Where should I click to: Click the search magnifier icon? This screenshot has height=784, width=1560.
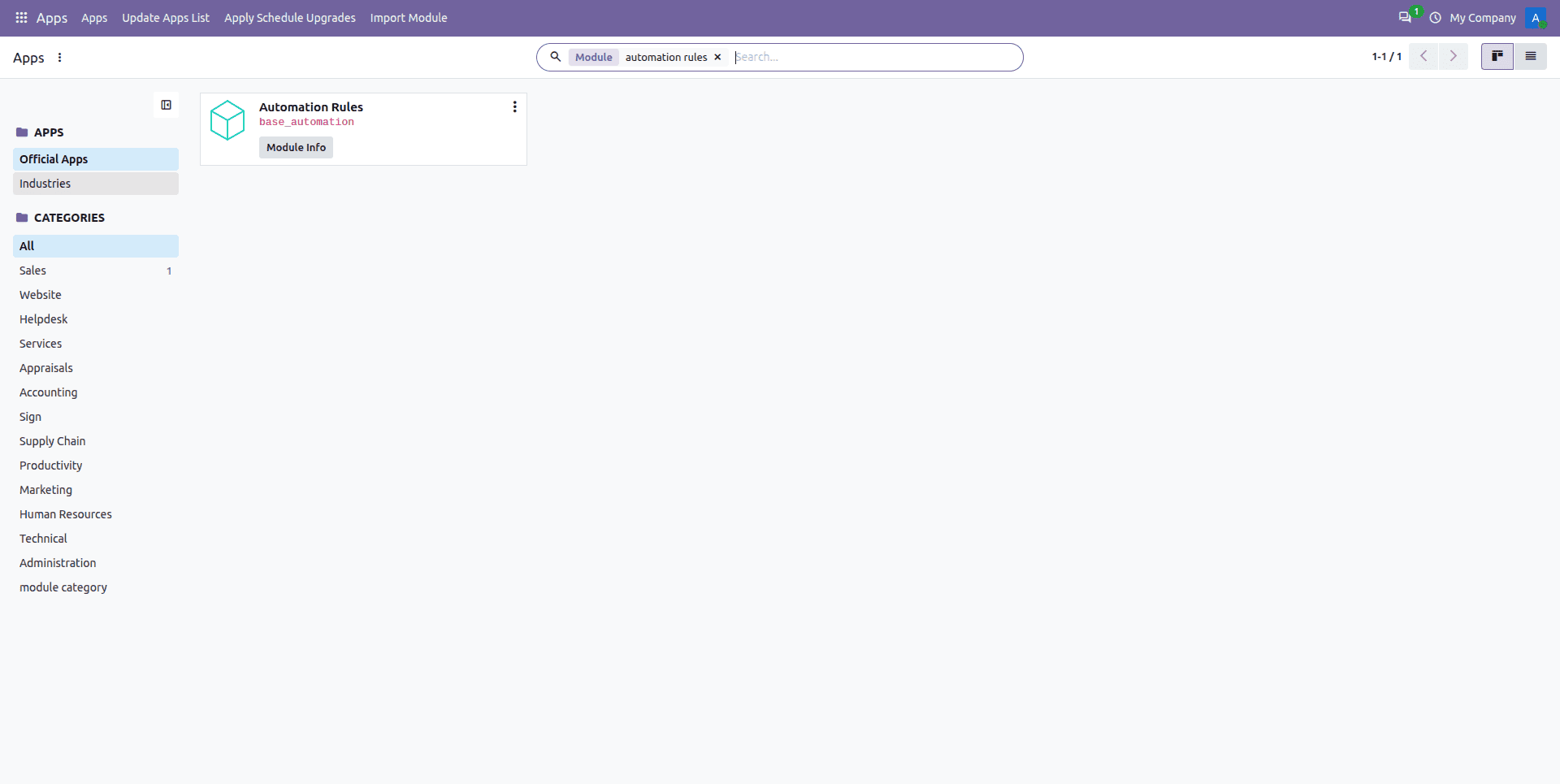[556, 57]
